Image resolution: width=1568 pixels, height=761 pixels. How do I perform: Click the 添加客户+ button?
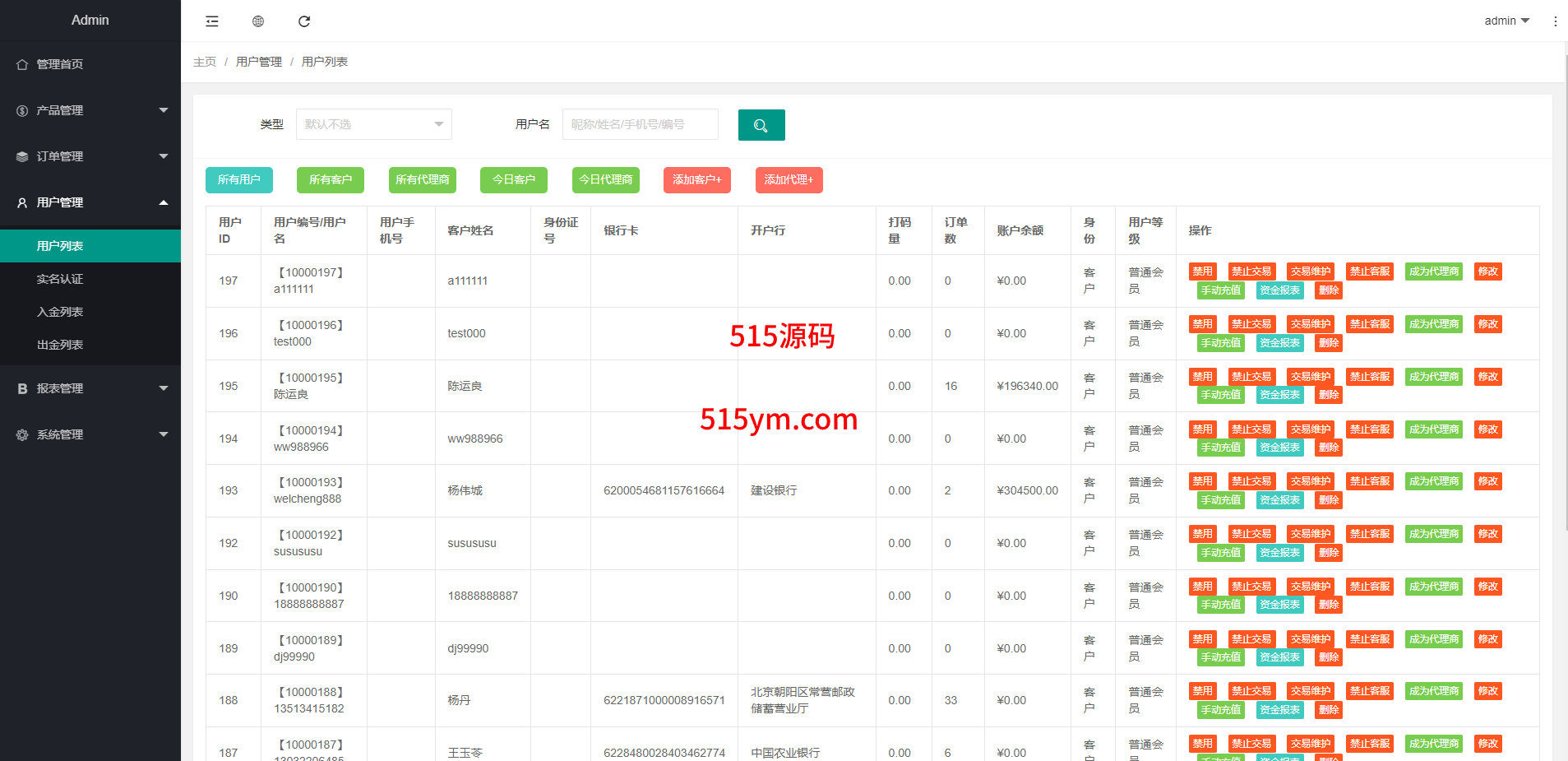696,179
